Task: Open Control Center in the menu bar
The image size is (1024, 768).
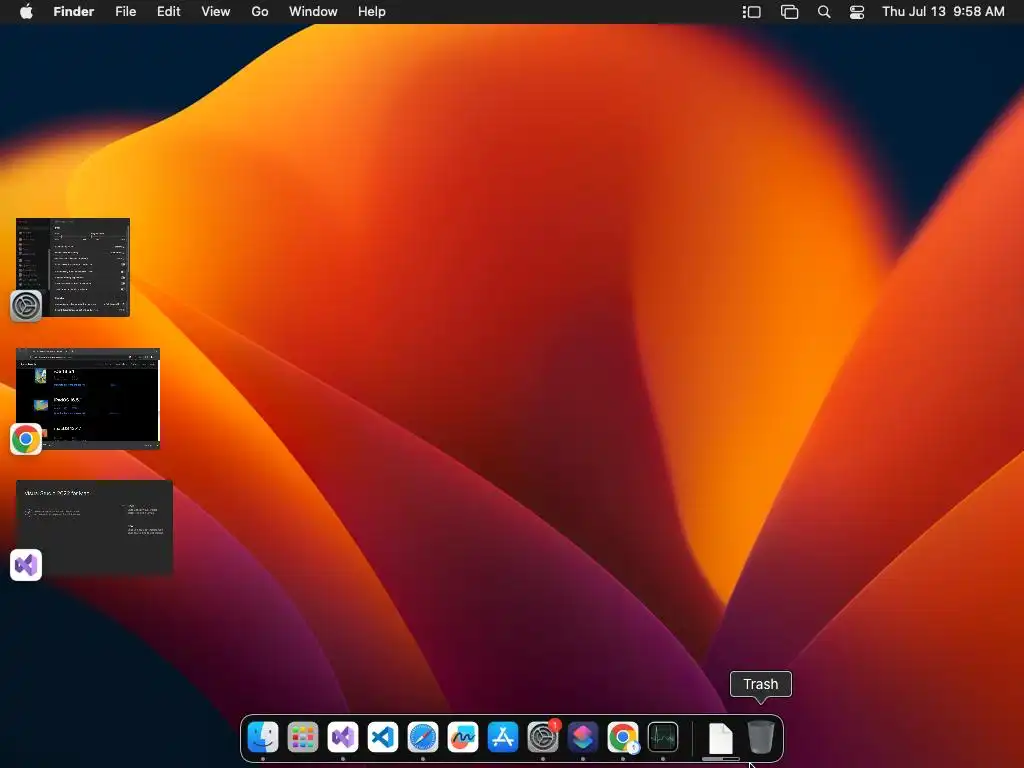Action: pyautogui.click(x=857, y=12)
